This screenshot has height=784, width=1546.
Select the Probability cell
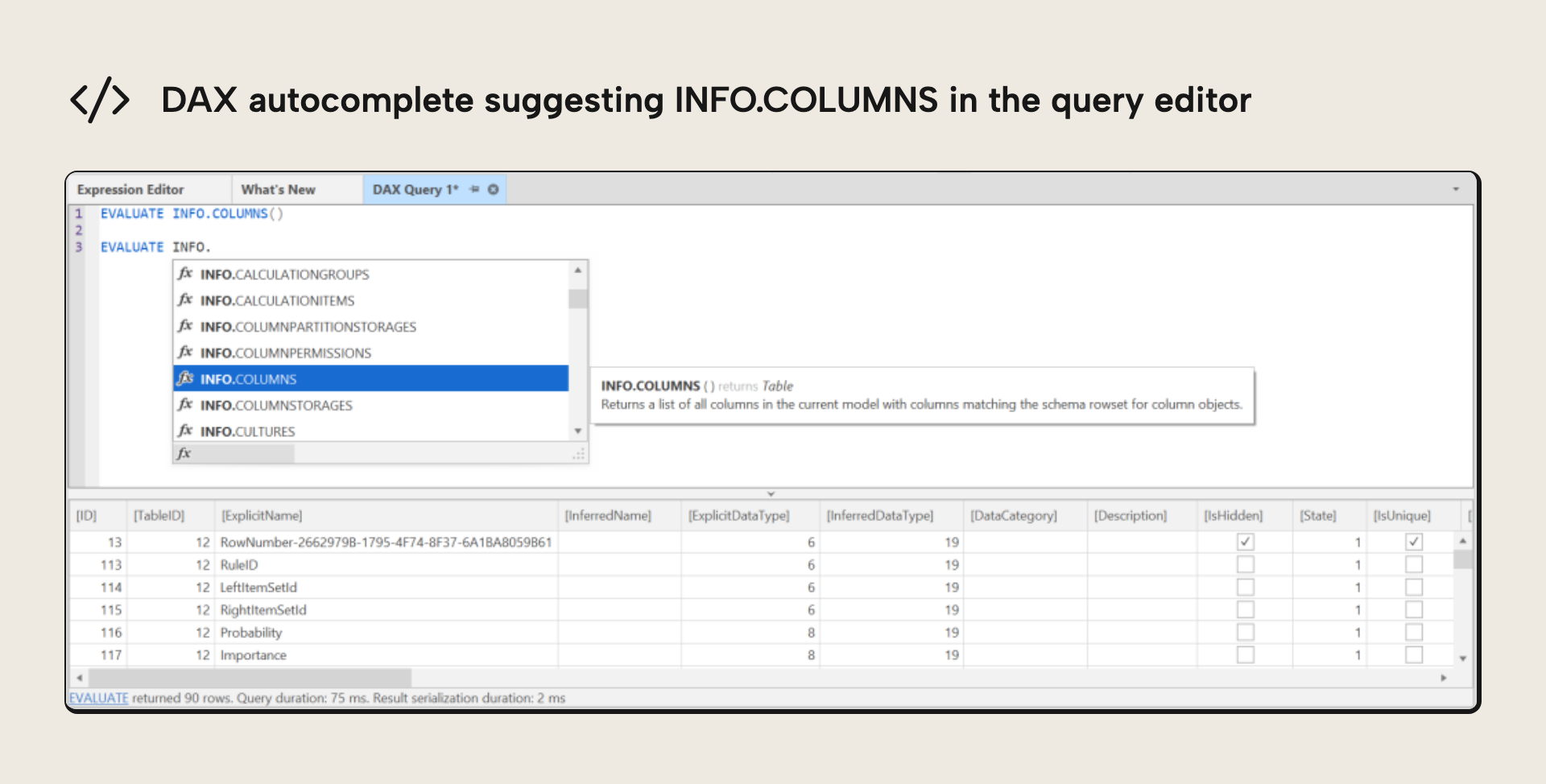(386, 632)
